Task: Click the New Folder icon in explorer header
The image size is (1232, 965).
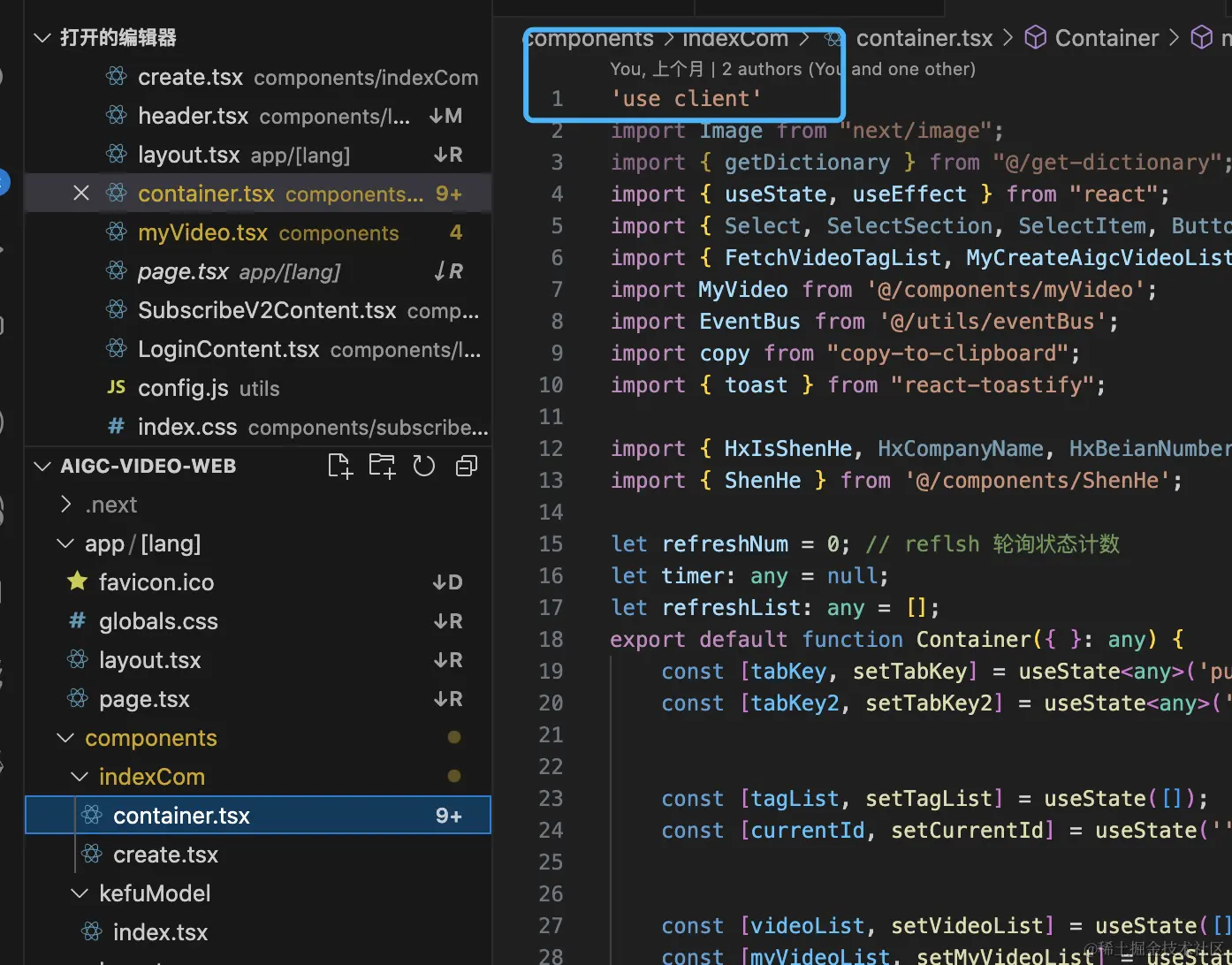Action: (383, 466)
